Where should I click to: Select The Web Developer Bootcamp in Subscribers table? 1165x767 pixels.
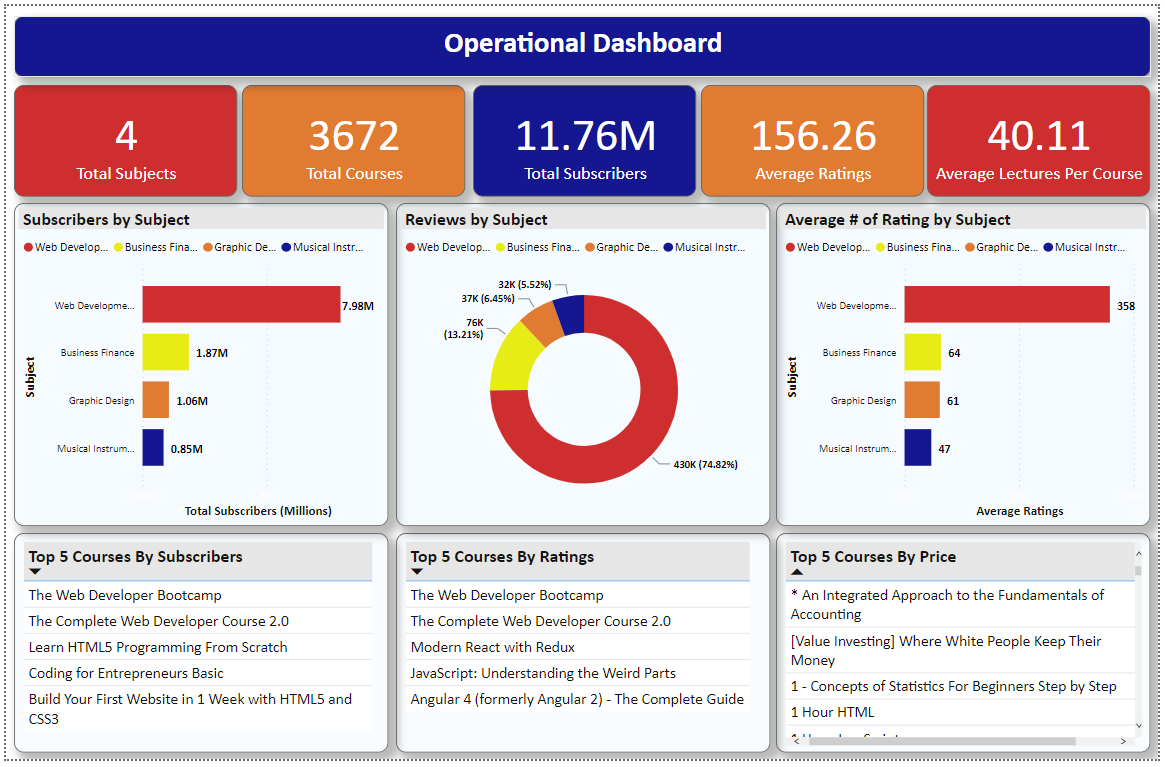coord(198,595)
